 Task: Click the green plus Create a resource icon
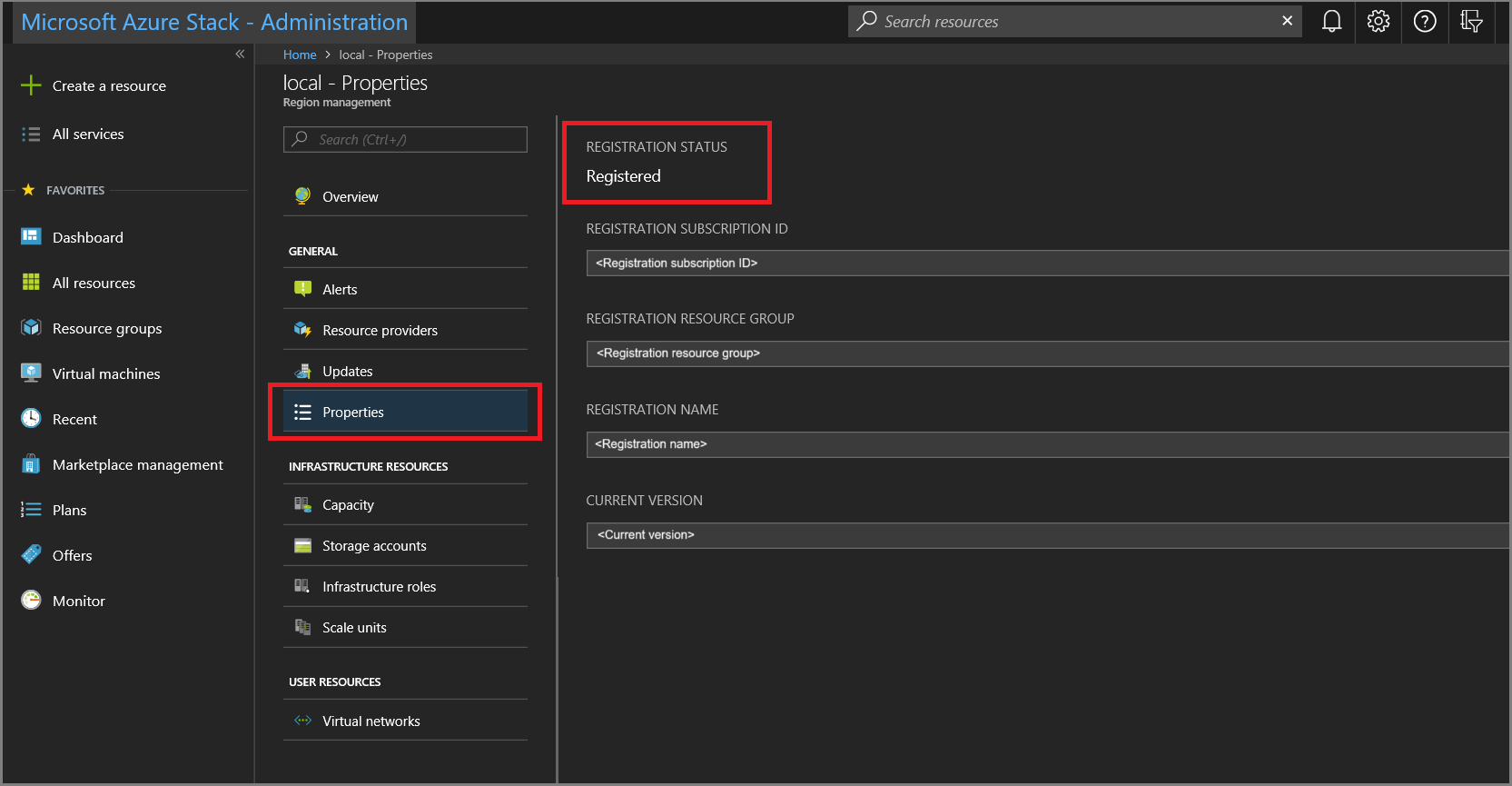(x=31, y=85)
